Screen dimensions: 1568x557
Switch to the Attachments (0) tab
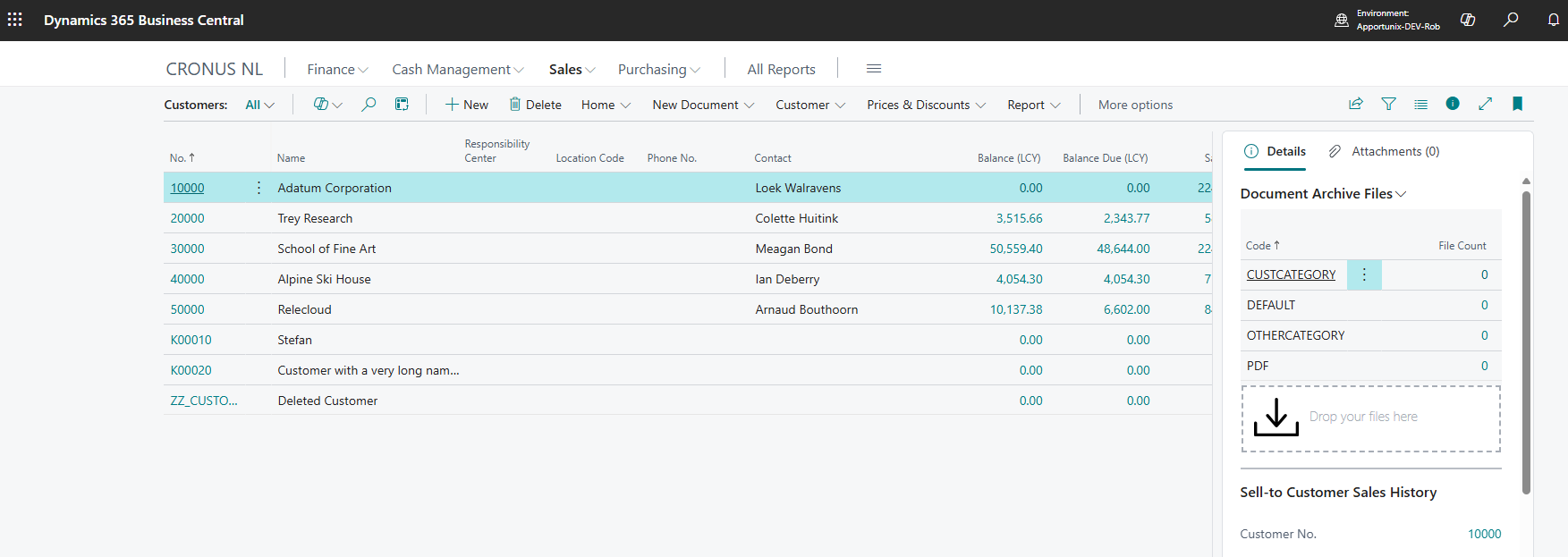coord(1384,151)
